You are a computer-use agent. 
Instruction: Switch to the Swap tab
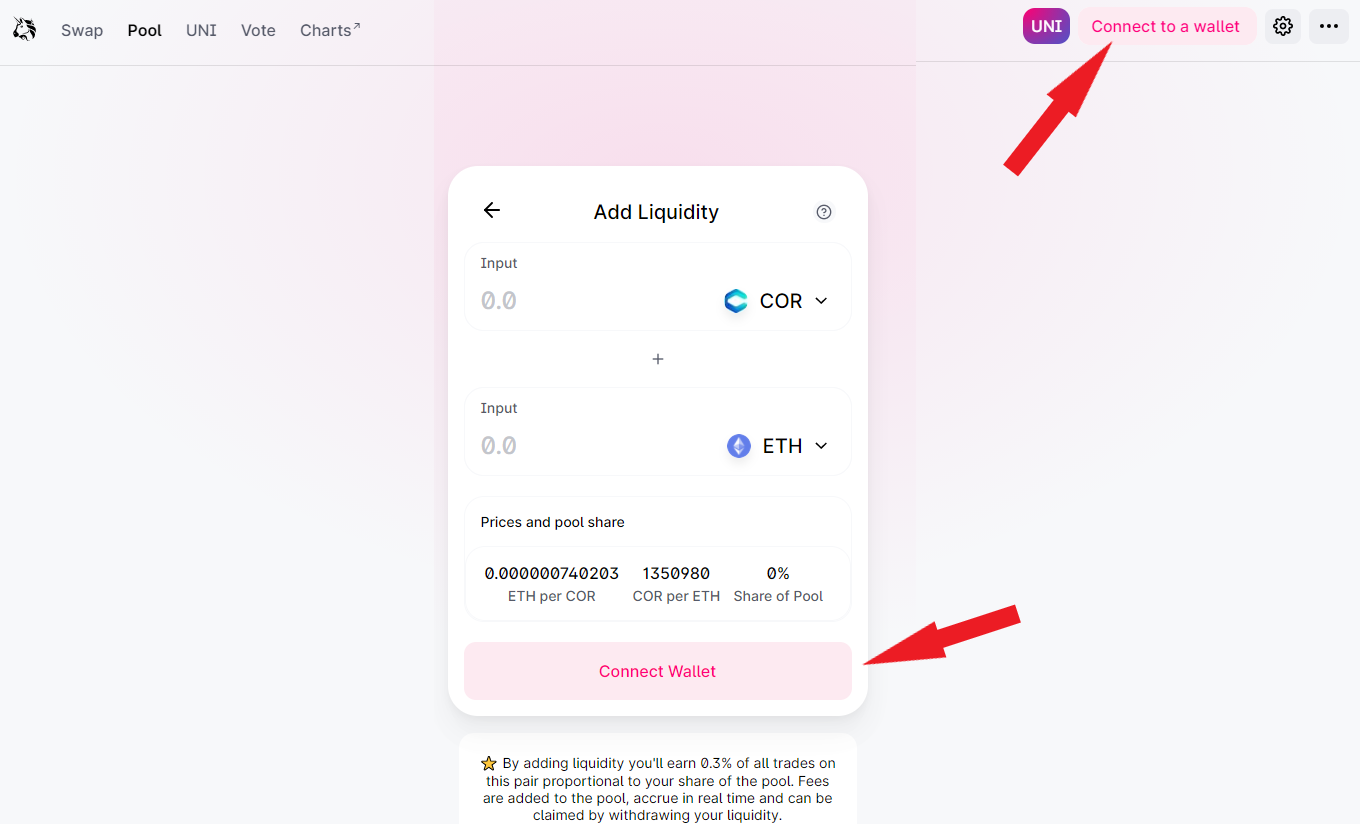tap(82, 30)
